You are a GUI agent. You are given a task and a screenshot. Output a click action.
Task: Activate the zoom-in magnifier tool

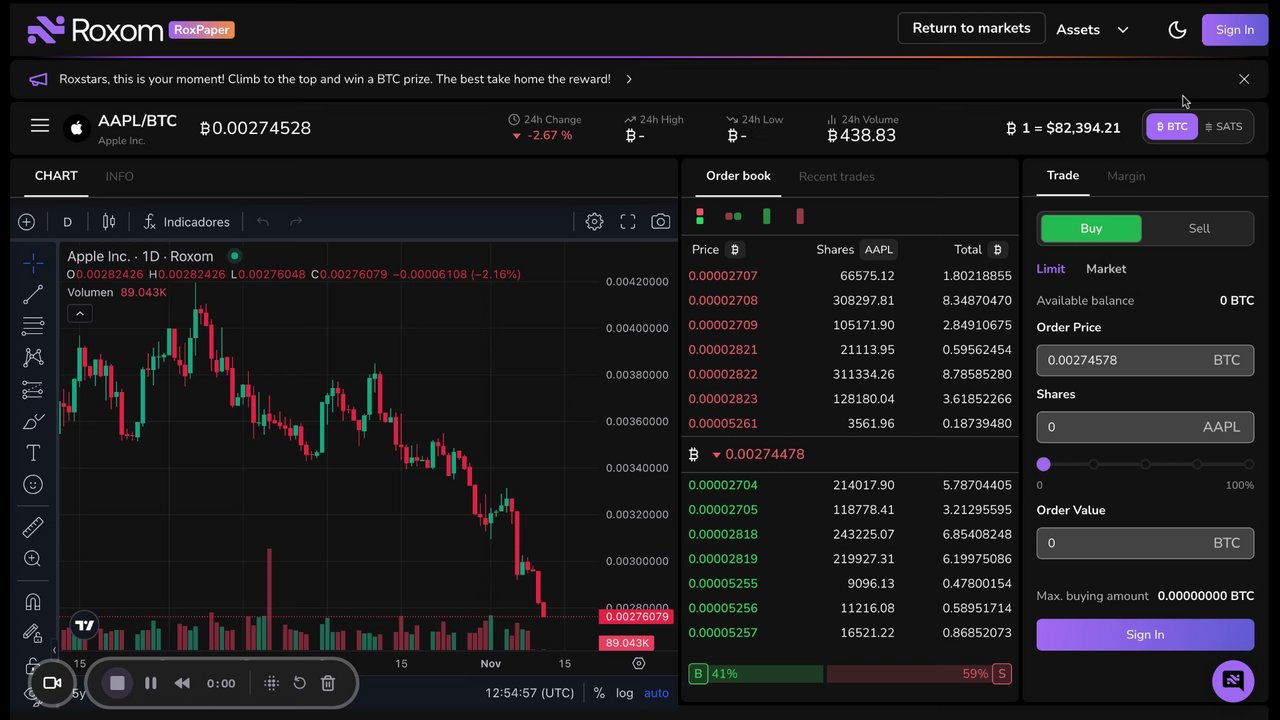(33, 559)
